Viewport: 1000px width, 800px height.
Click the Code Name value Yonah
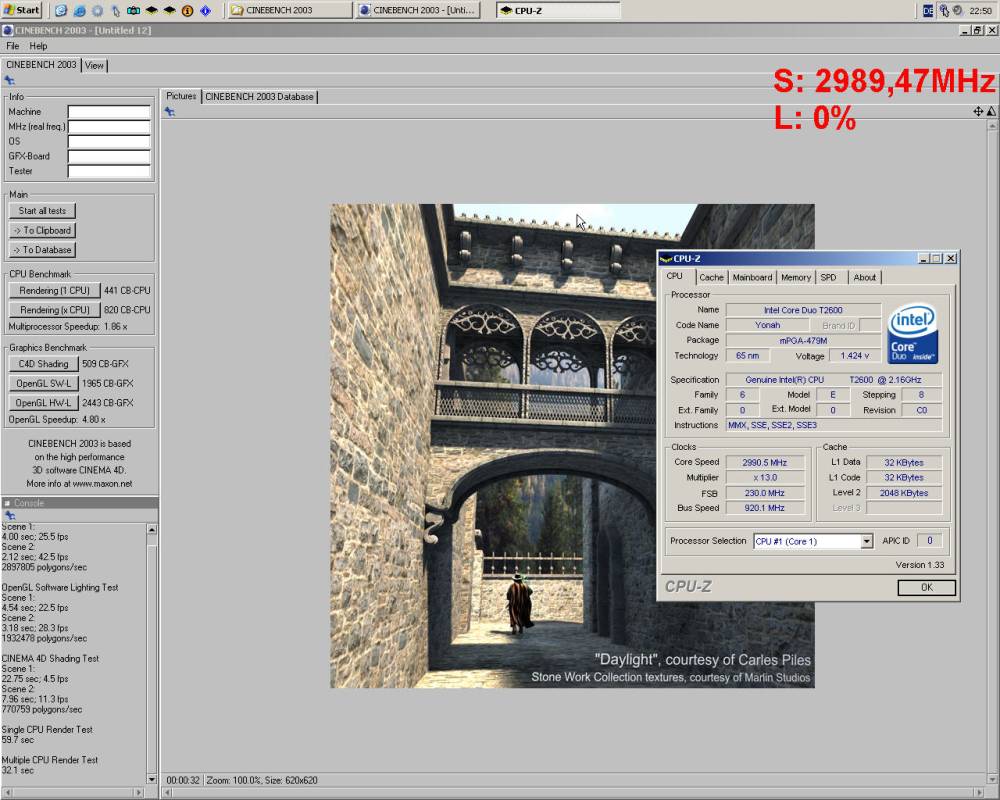point(767,325)
